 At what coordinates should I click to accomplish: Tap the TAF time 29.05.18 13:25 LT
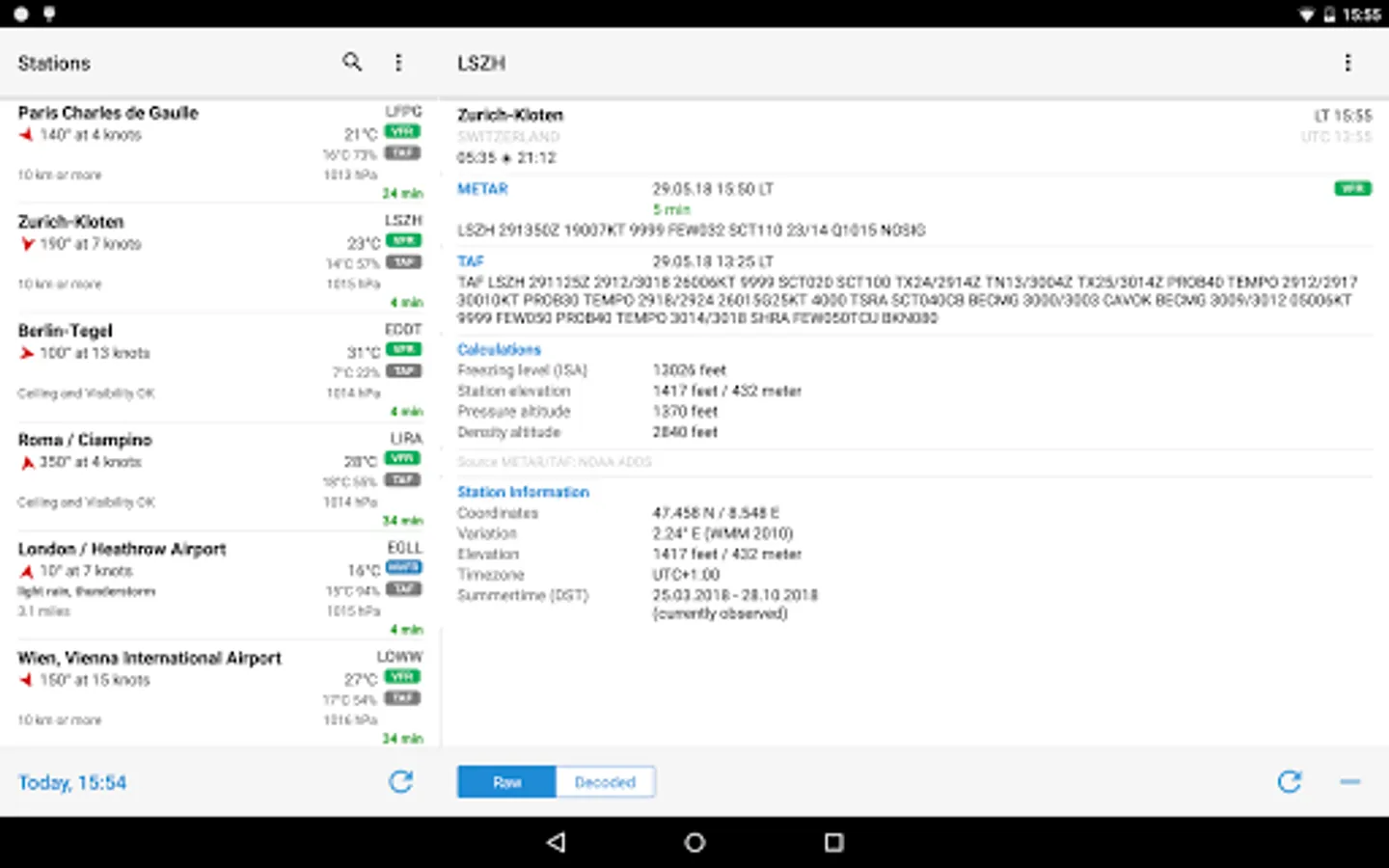[713, 261]
